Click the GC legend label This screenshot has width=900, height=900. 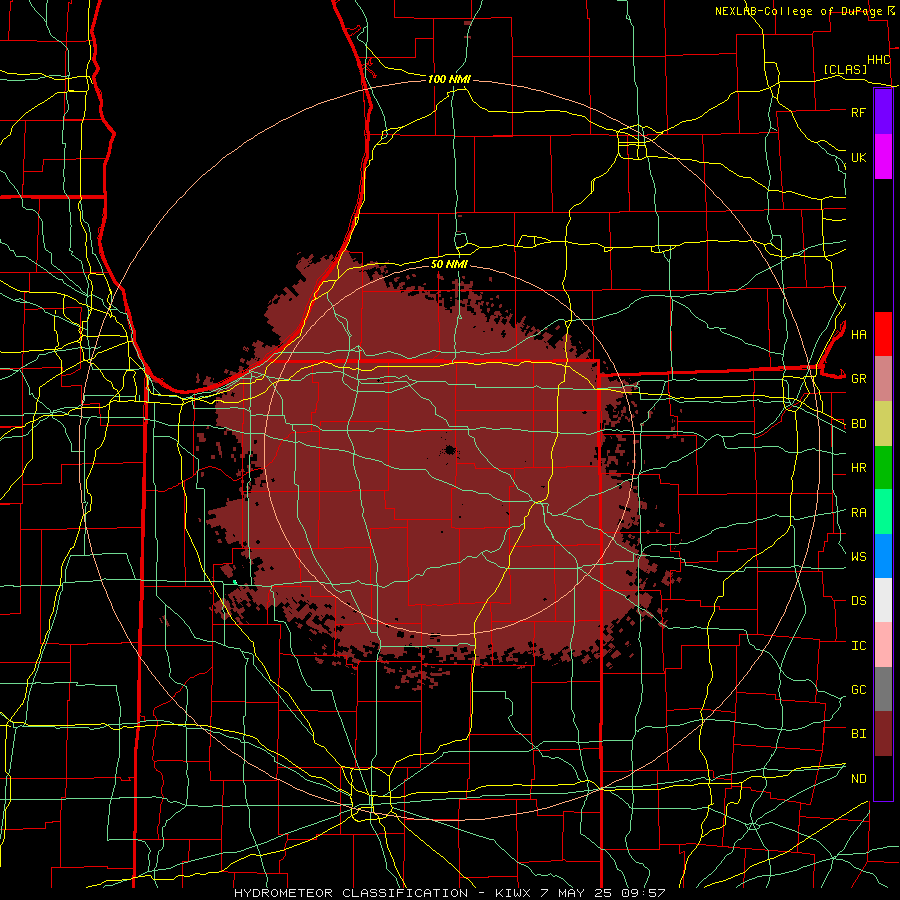click(858, 690)
